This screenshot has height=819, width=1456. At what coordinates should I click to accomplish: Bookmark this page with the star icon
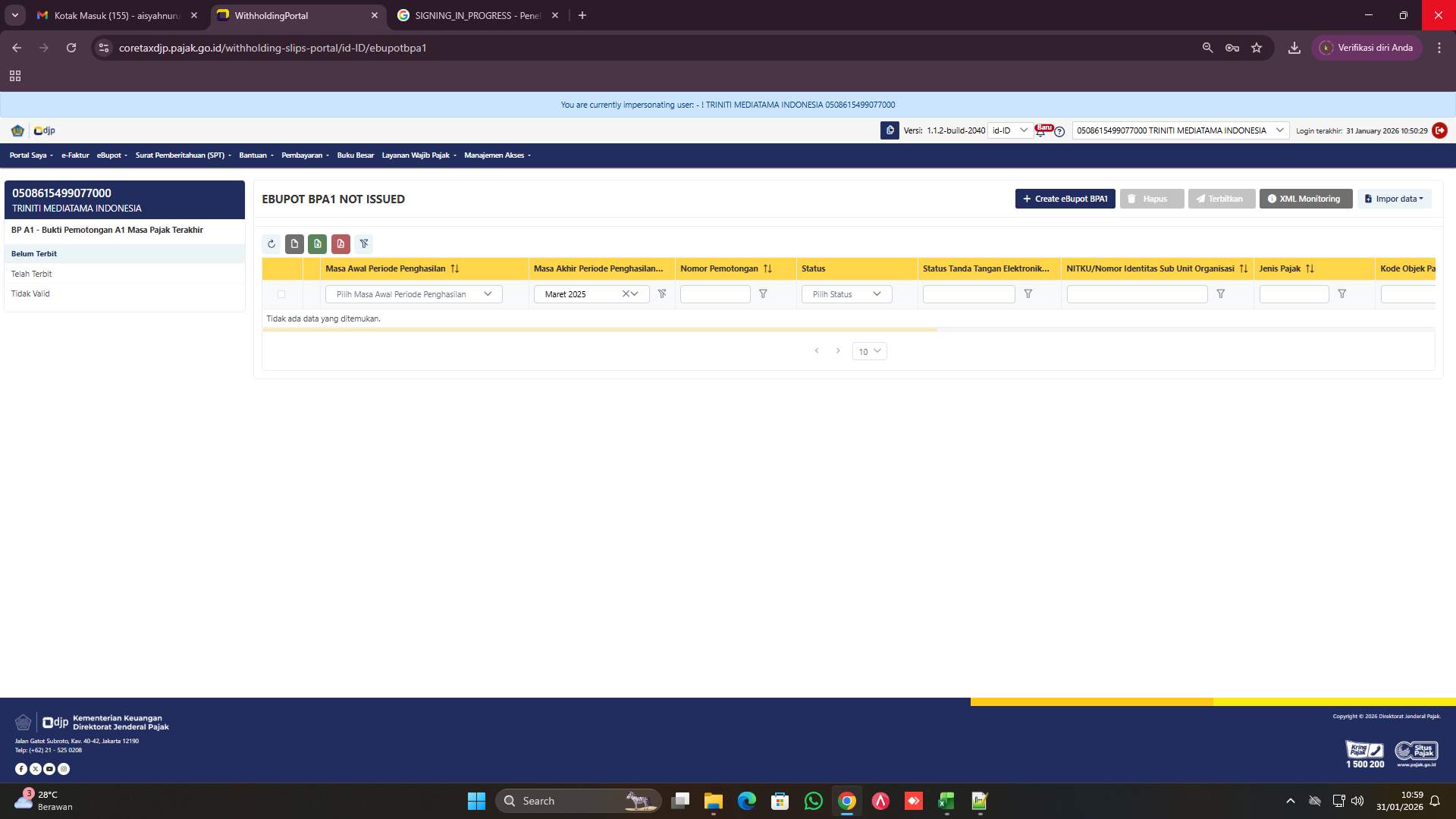point(1257,47)
